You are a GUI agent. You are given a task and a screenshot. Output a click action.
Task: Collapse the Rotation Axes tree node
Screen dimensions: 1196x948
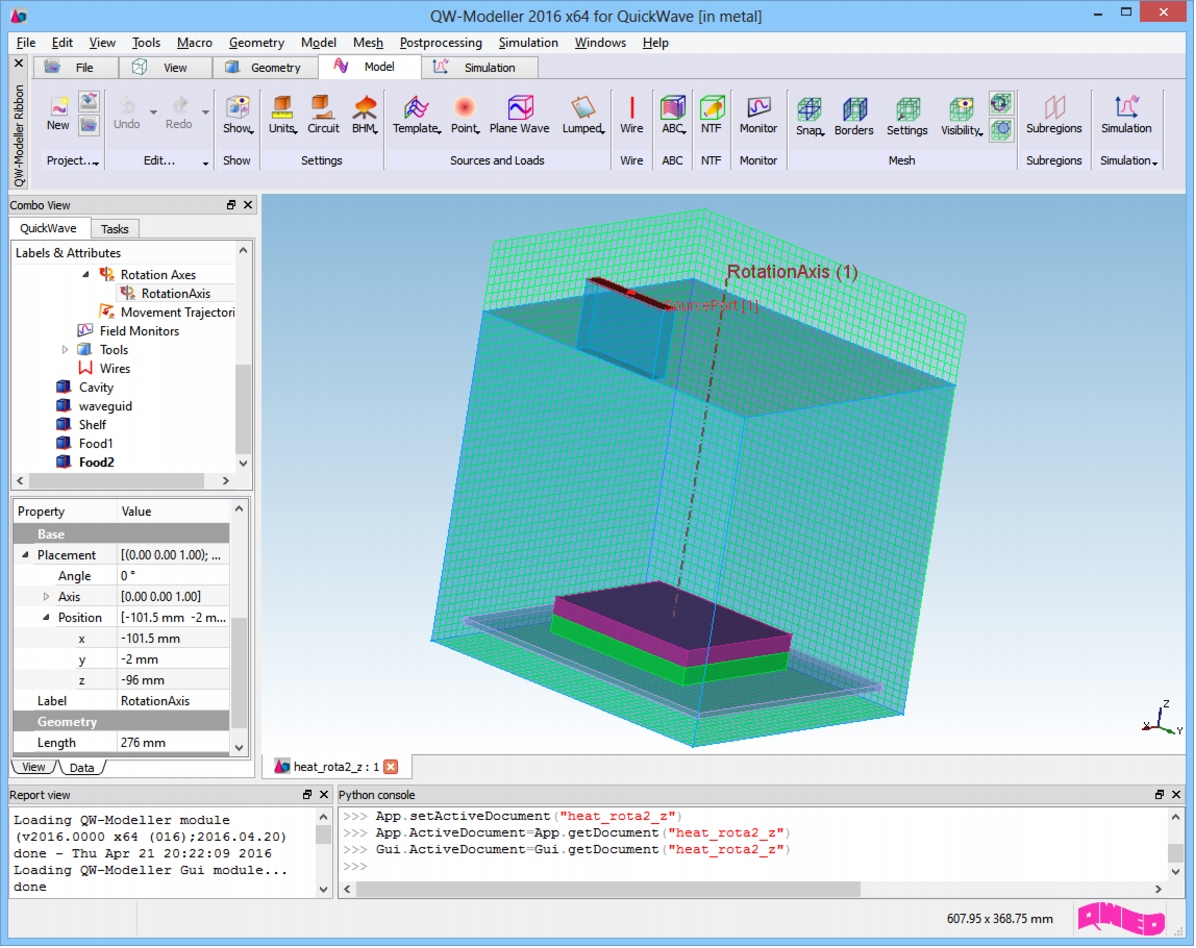[85, 275]
